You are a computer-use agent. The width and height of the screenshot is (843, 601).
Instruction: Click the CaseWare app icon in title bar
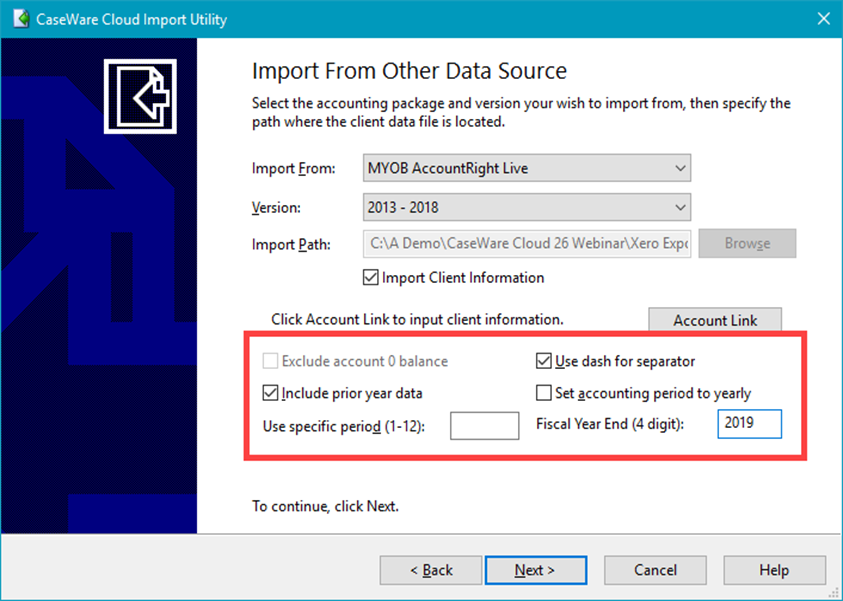[x=22, y=19]
